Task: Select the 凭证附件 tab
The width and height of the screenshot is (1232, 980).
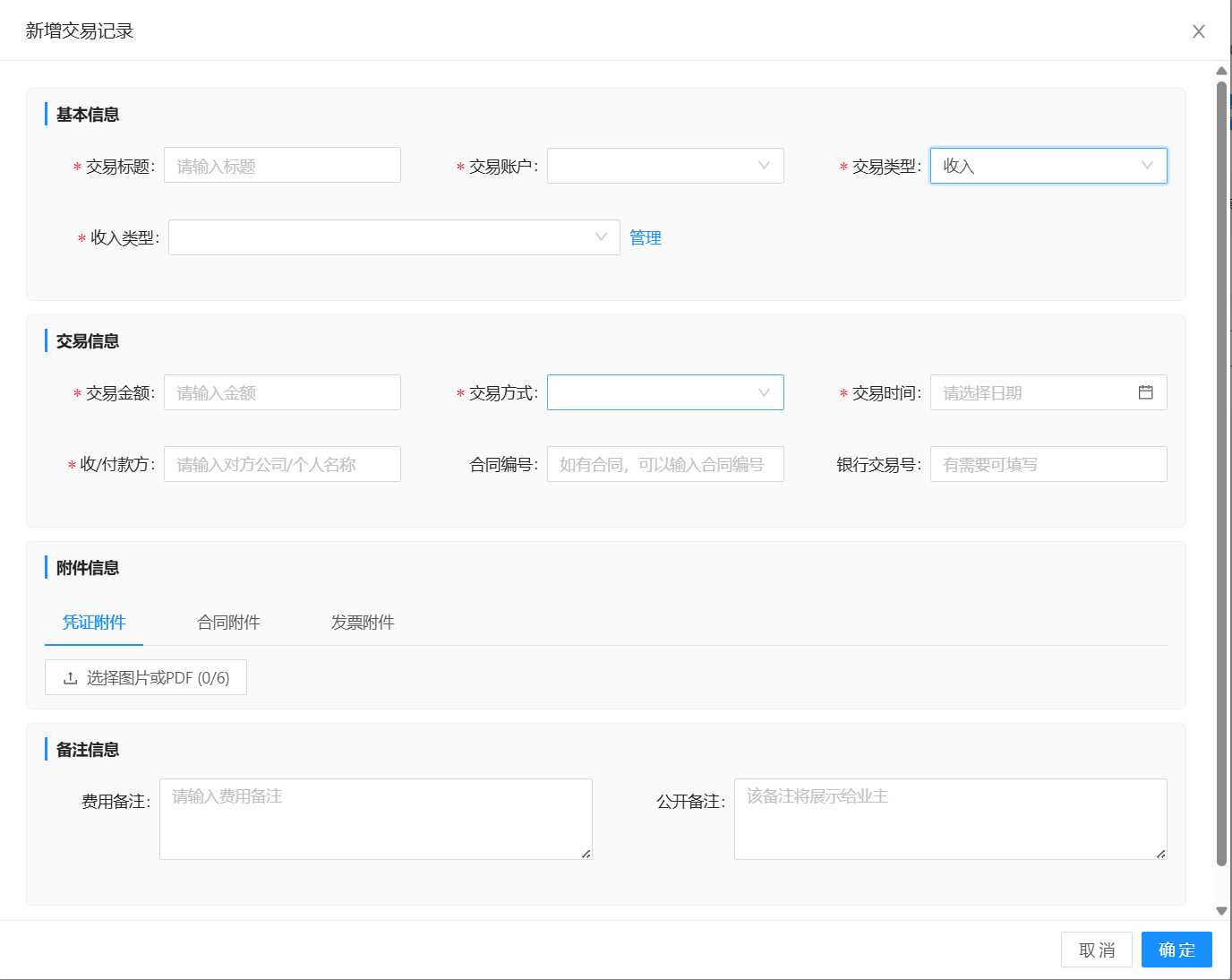Action: (x=94, y=623)
